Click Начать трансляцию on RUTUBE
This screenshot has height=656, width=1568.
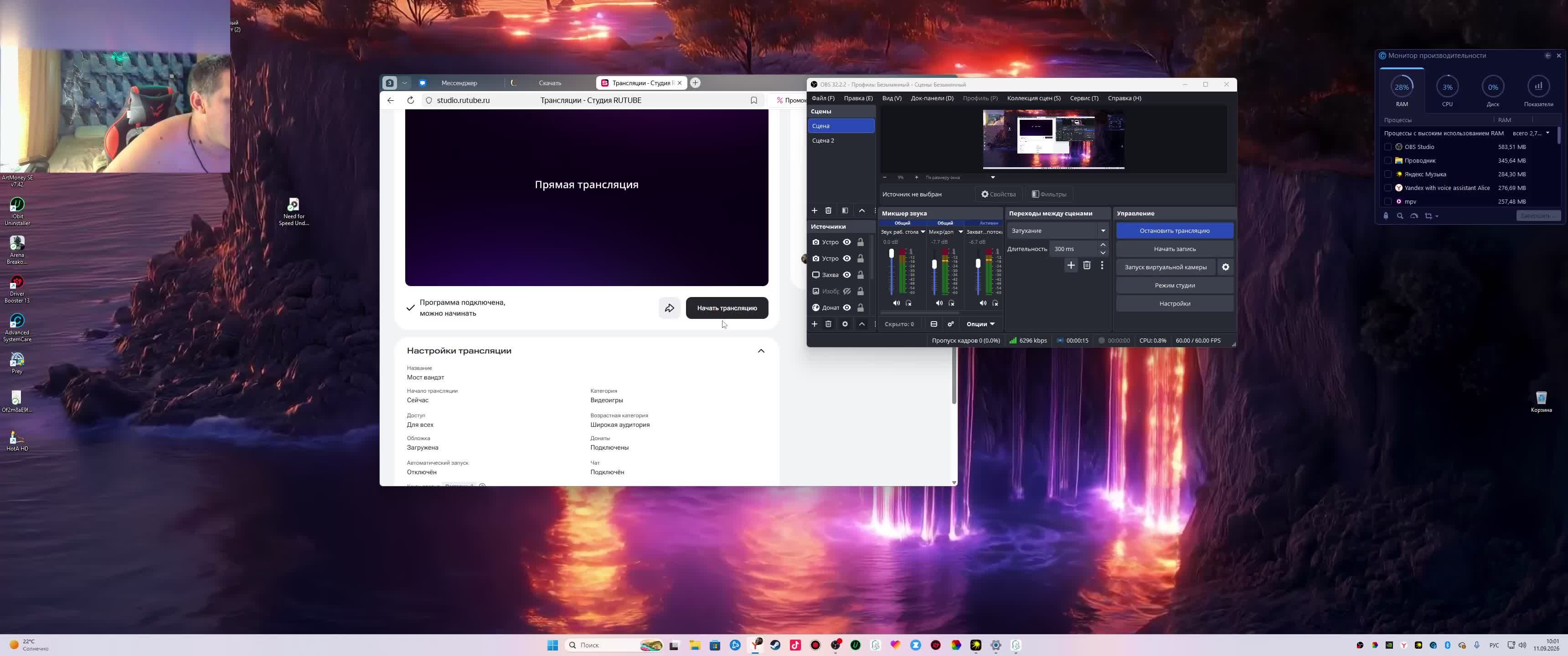(x=727, y=308)
